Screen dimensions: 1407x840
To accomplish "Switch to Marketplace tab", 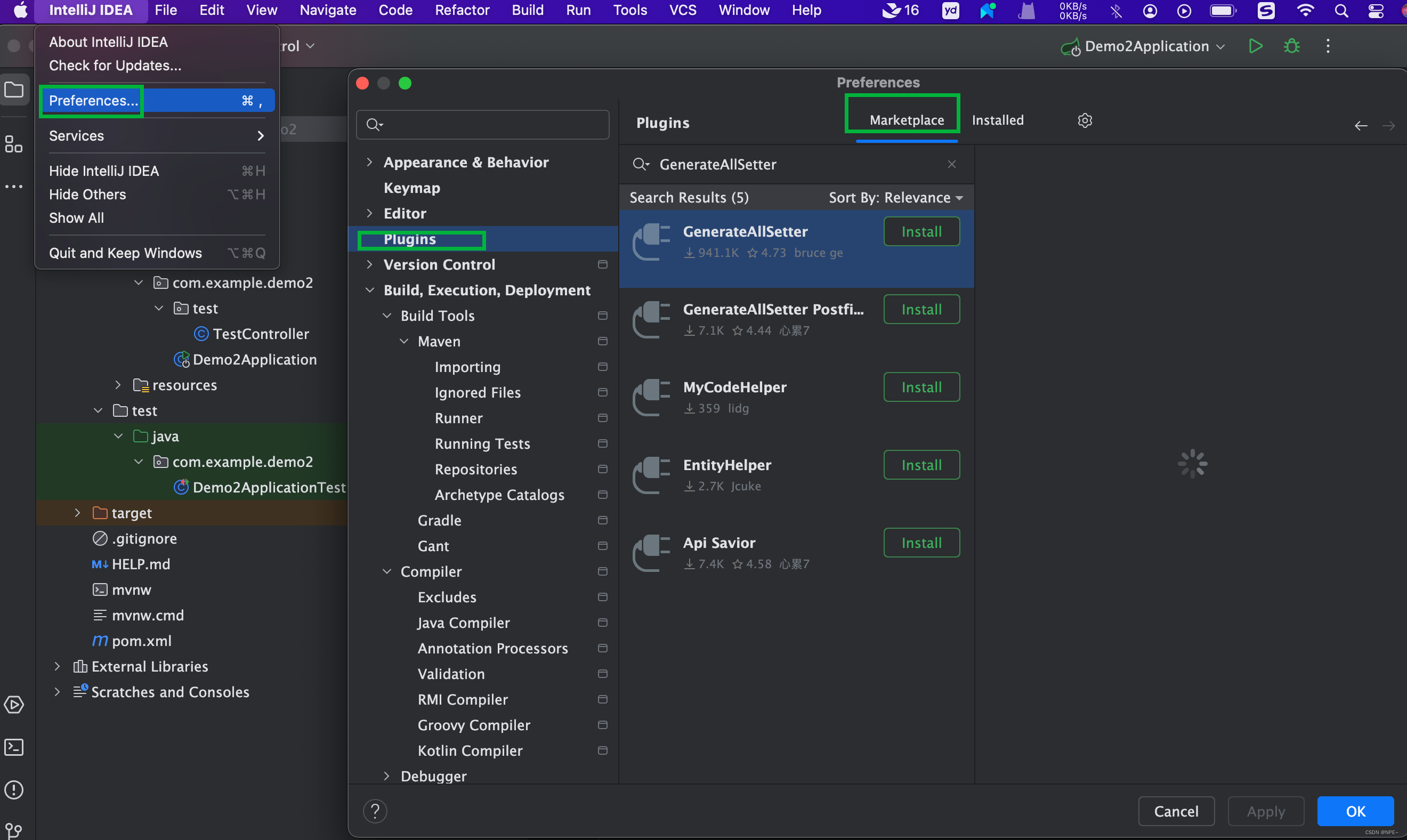I will tap(907, 120).
